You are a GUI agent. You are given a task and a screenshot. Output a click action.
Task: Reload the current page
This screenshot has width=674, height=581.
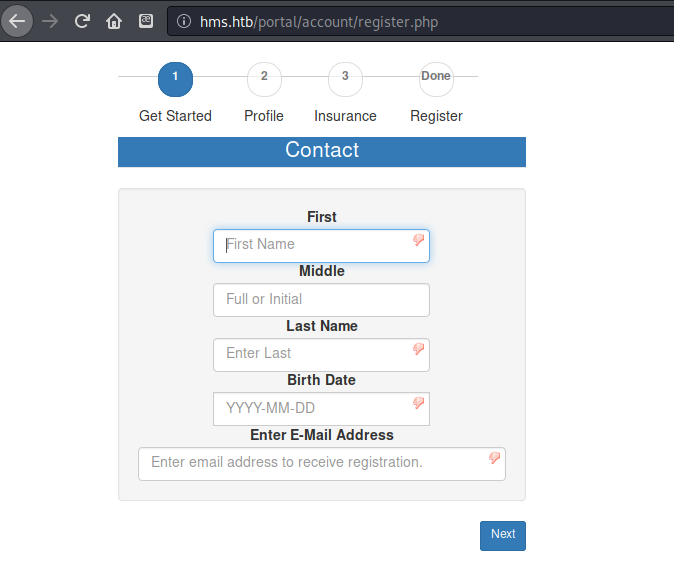pyautogui.click(x=83, y=21)
